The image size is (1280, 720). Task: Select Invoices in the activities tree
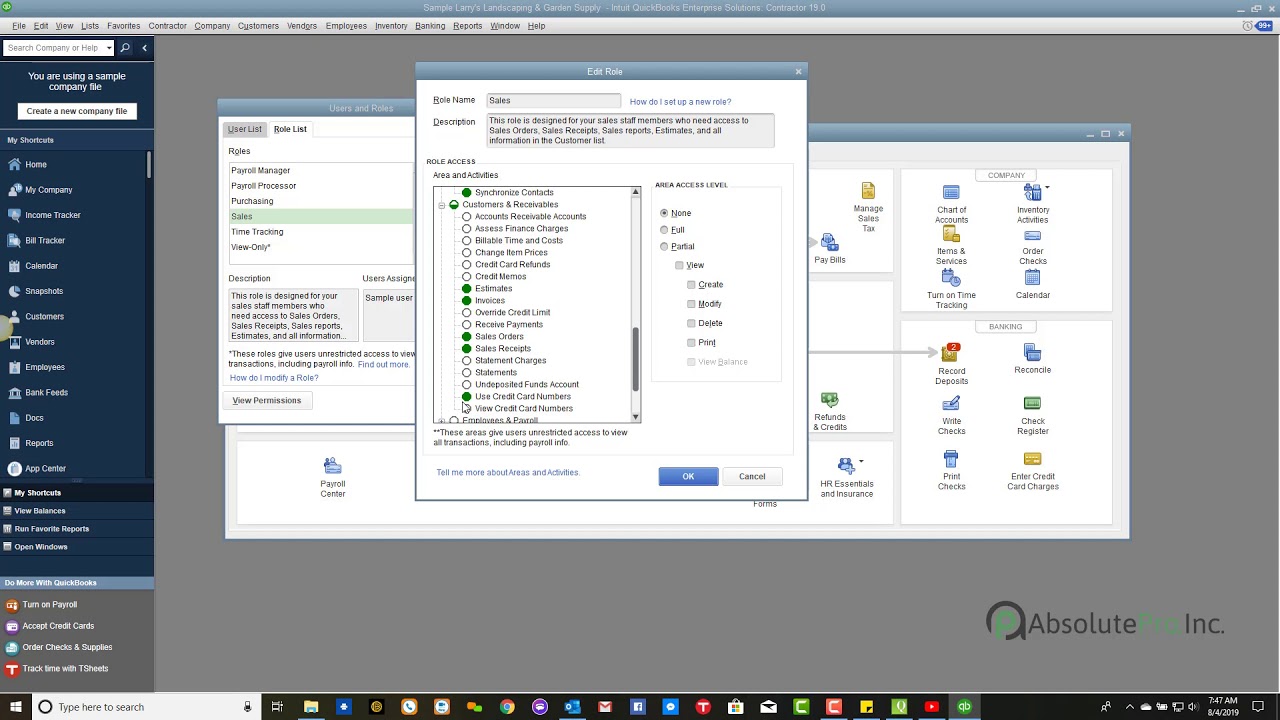point(489,301)
